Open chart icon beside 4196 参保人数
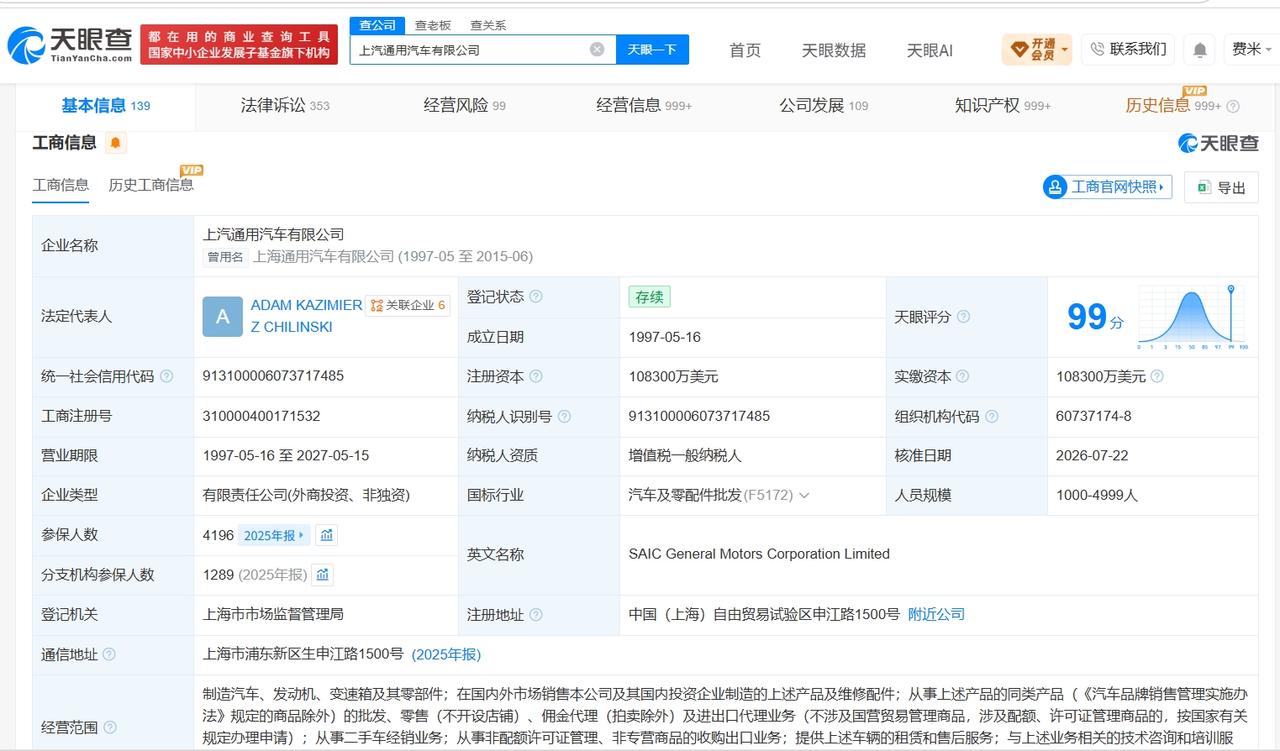The image size is (1280, 751). (x=326, y=535)
